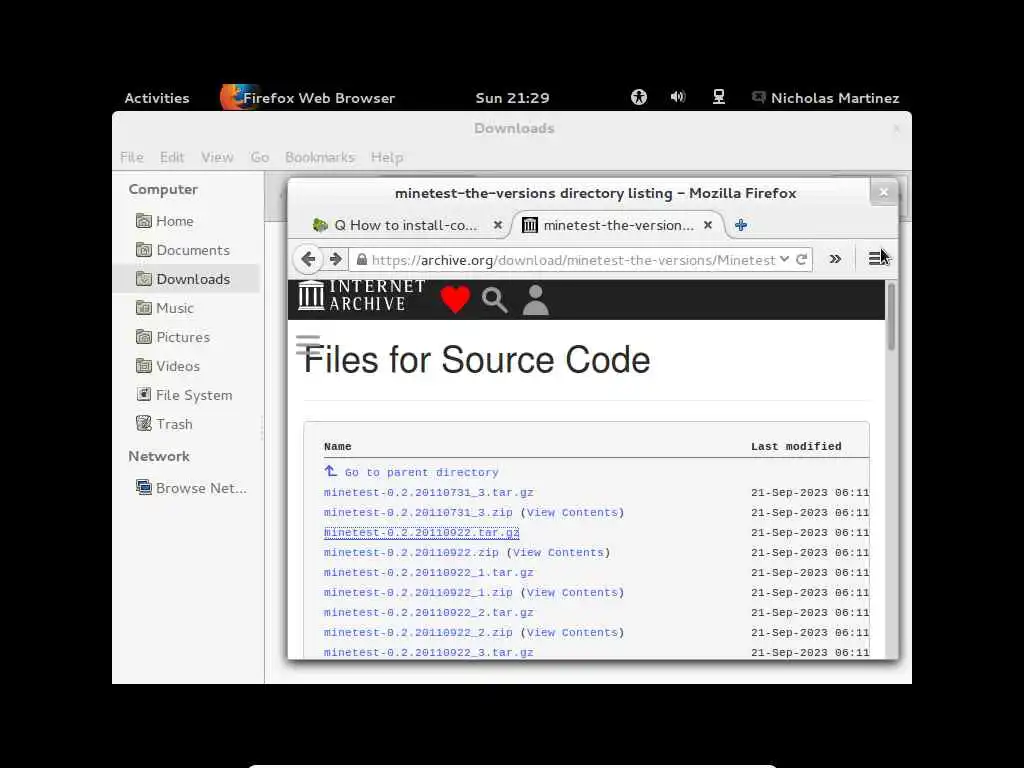The height and width of the screenshot is (768, 1024).
Task: Open the URL history dropdown arrow
Action: tap(784, 259)
